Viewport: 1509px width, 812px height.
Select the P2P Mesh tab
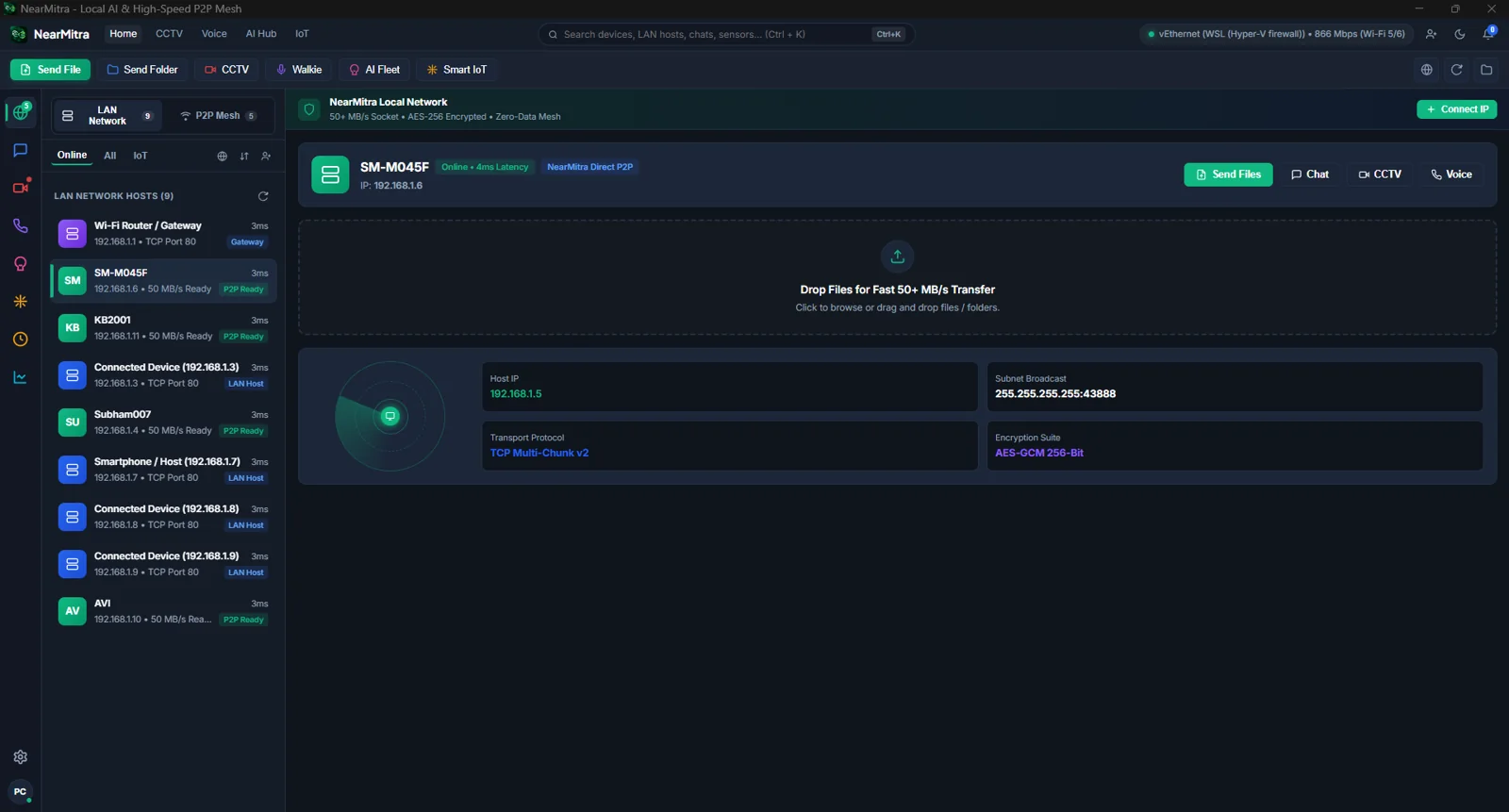click(x=218, y=116)
